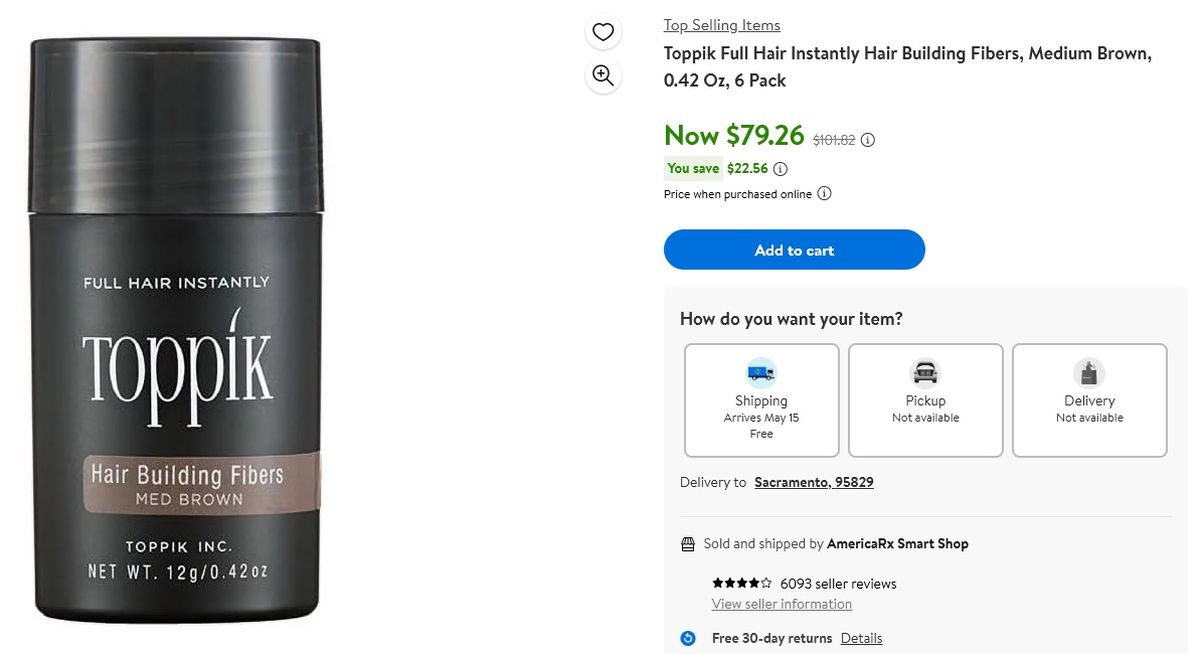The height and width of the screenshot is (654, 1200).
Task: Open info icon beside You save $22.56
Action: coord(779,168)
